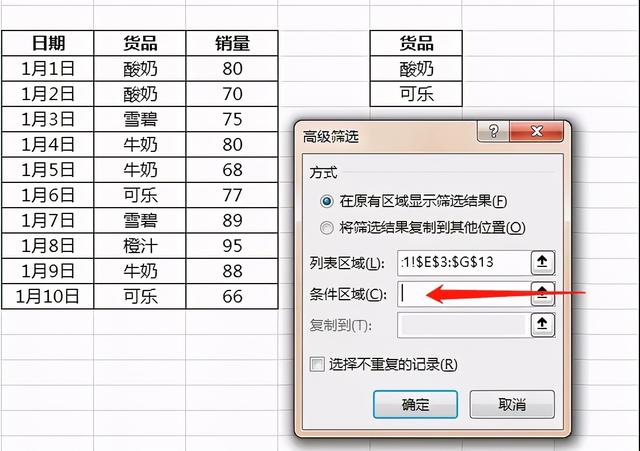Select 雪碧 cell in the 1月3日 row

click(140, 119)
